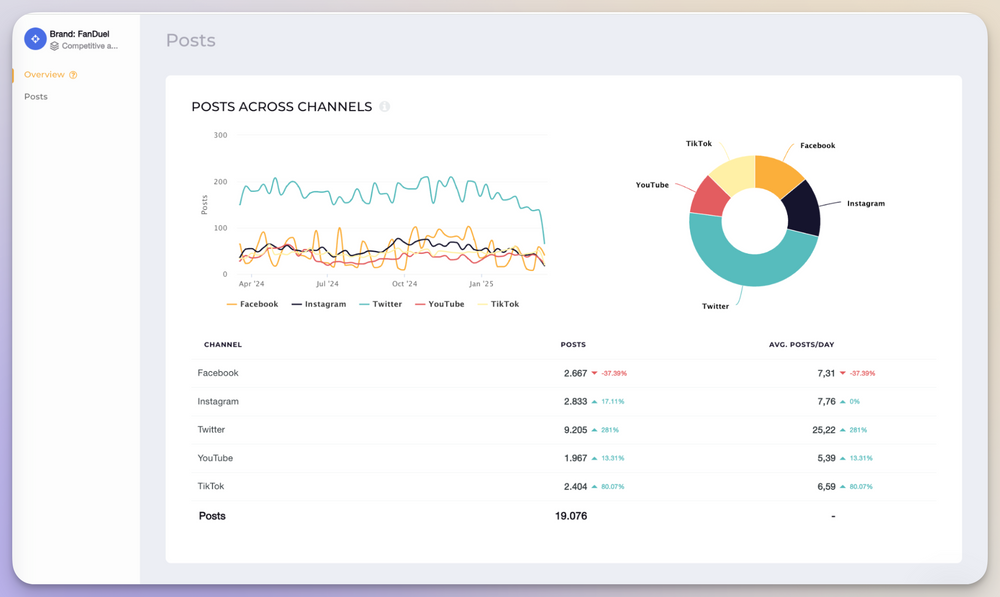Viewport: 1000px width, 597px height.
Task: Open the YouTube channel row in the table
Action: tap(214, 458)
